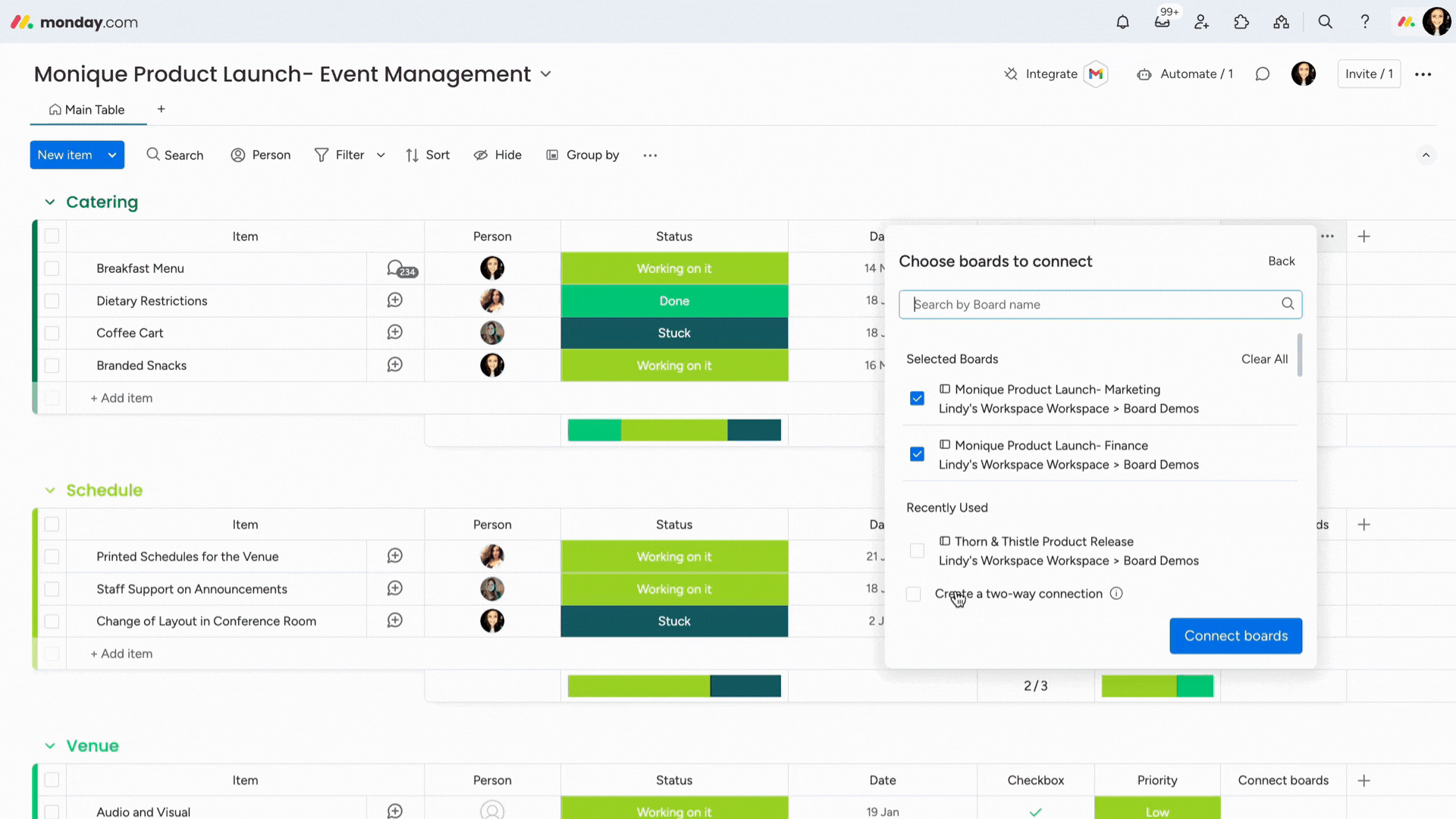Add update to Branded Snacks item
The height and width of the screenshot is (819, 1456).
pos(395,365)
